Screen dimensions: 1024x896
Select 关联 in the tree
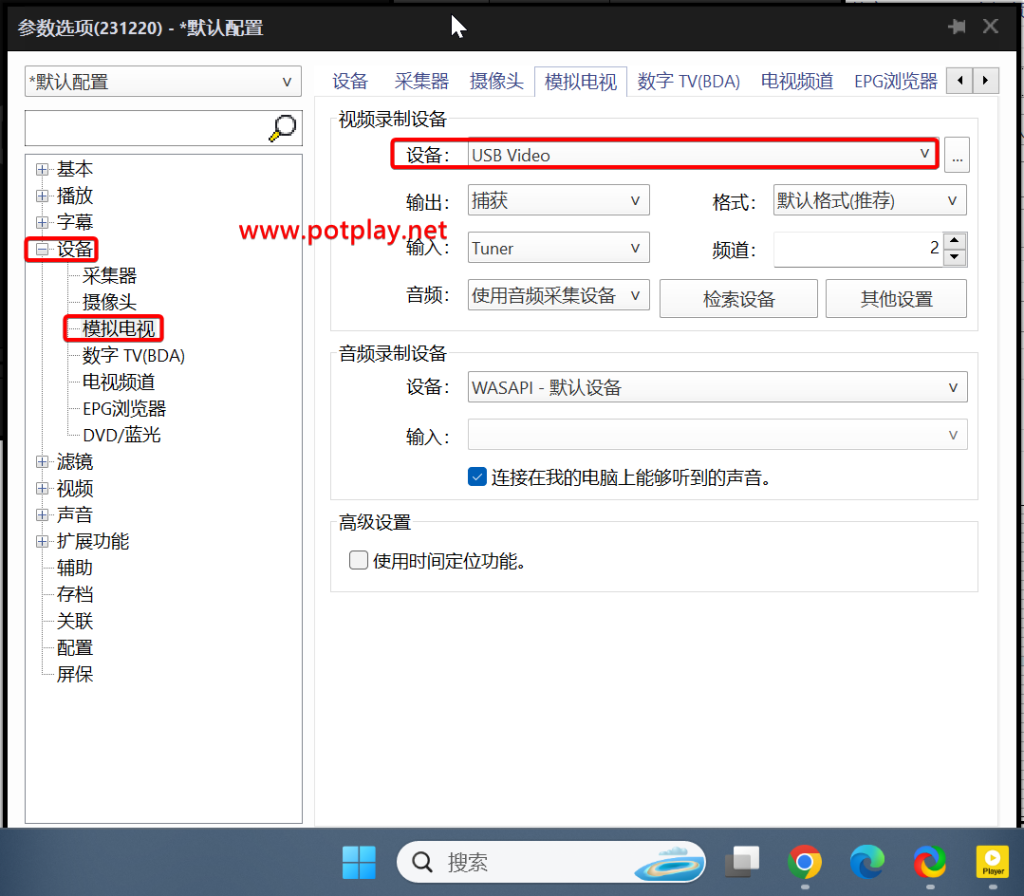pyautogui.click(x=74, y=621)
